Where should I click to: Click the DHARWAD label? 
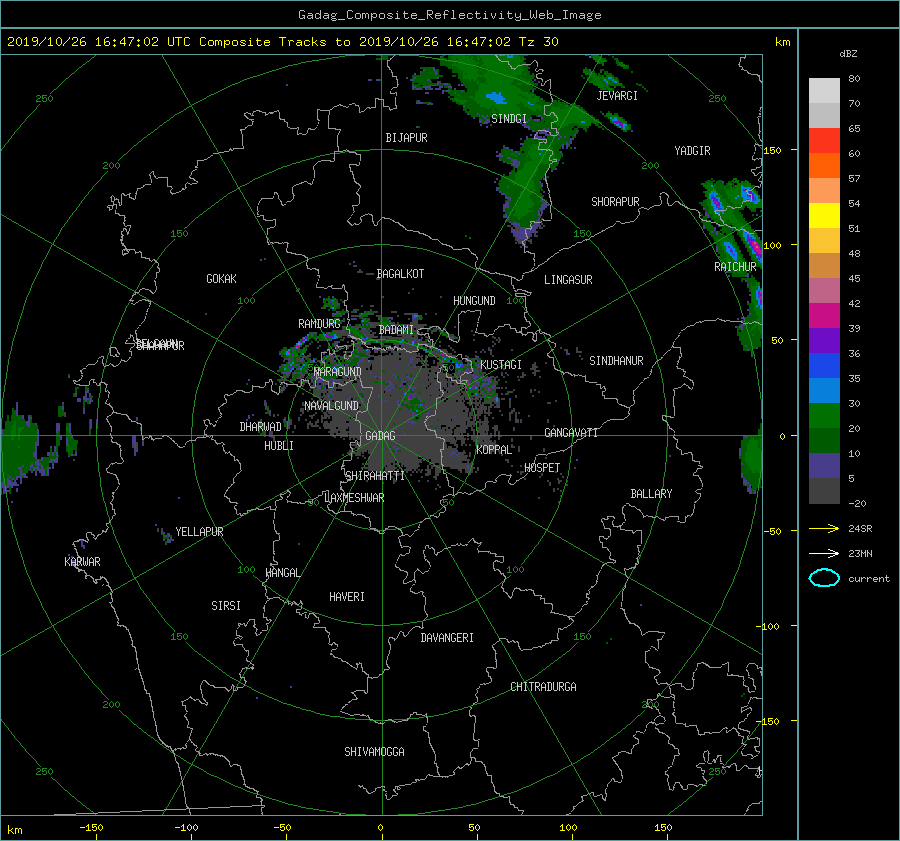(260, 427)
